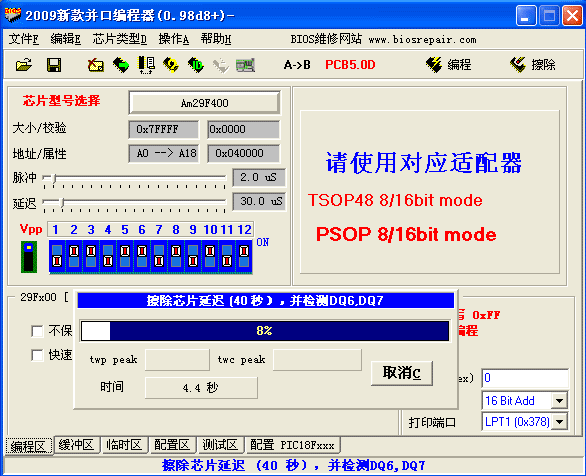Click the 取消C cancel button
The width and height of the screenshot is (586, 476).
click(402, 373)
